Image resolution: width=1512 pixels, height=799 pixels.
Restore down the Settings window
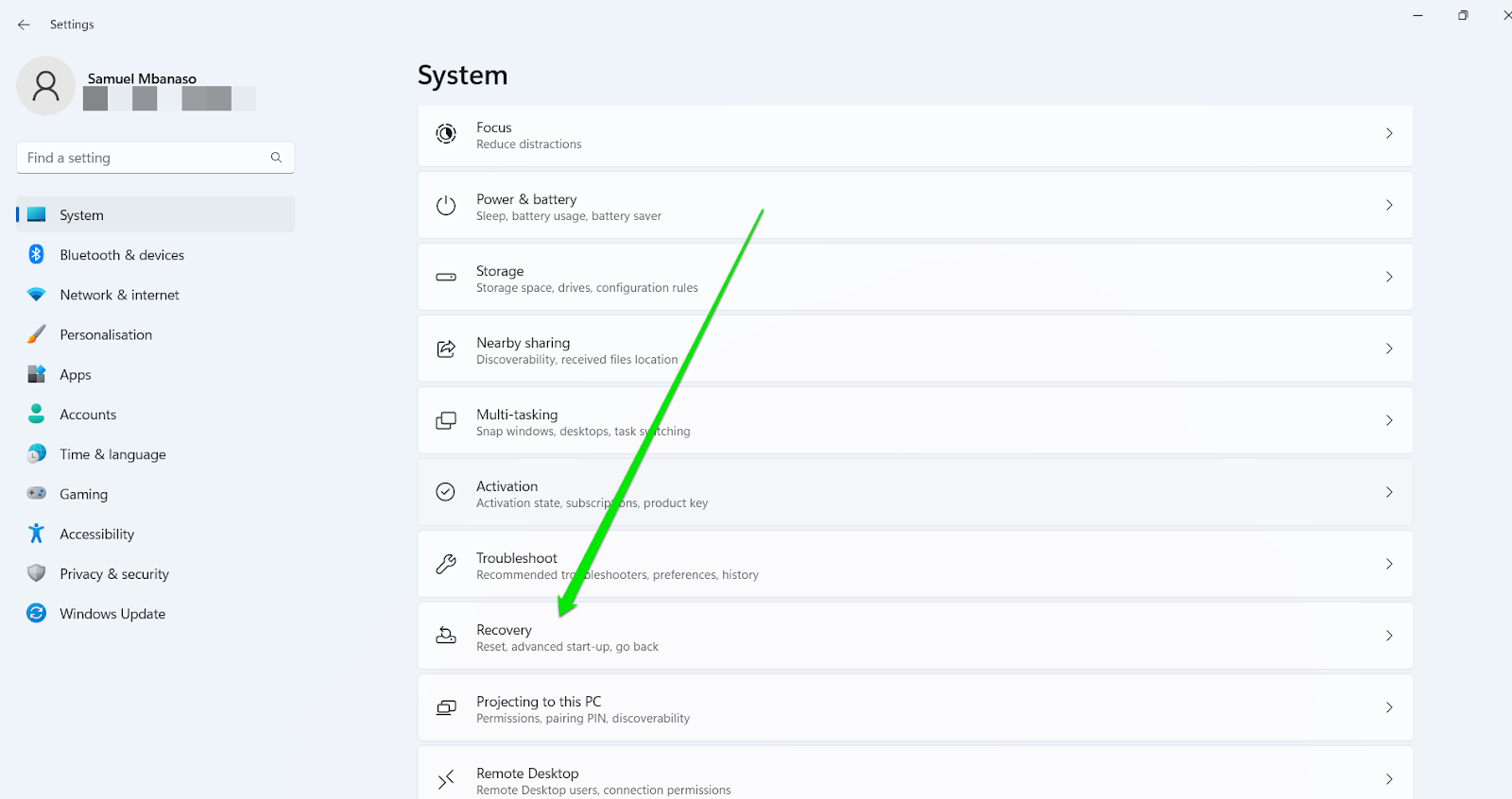[1463, 15]
